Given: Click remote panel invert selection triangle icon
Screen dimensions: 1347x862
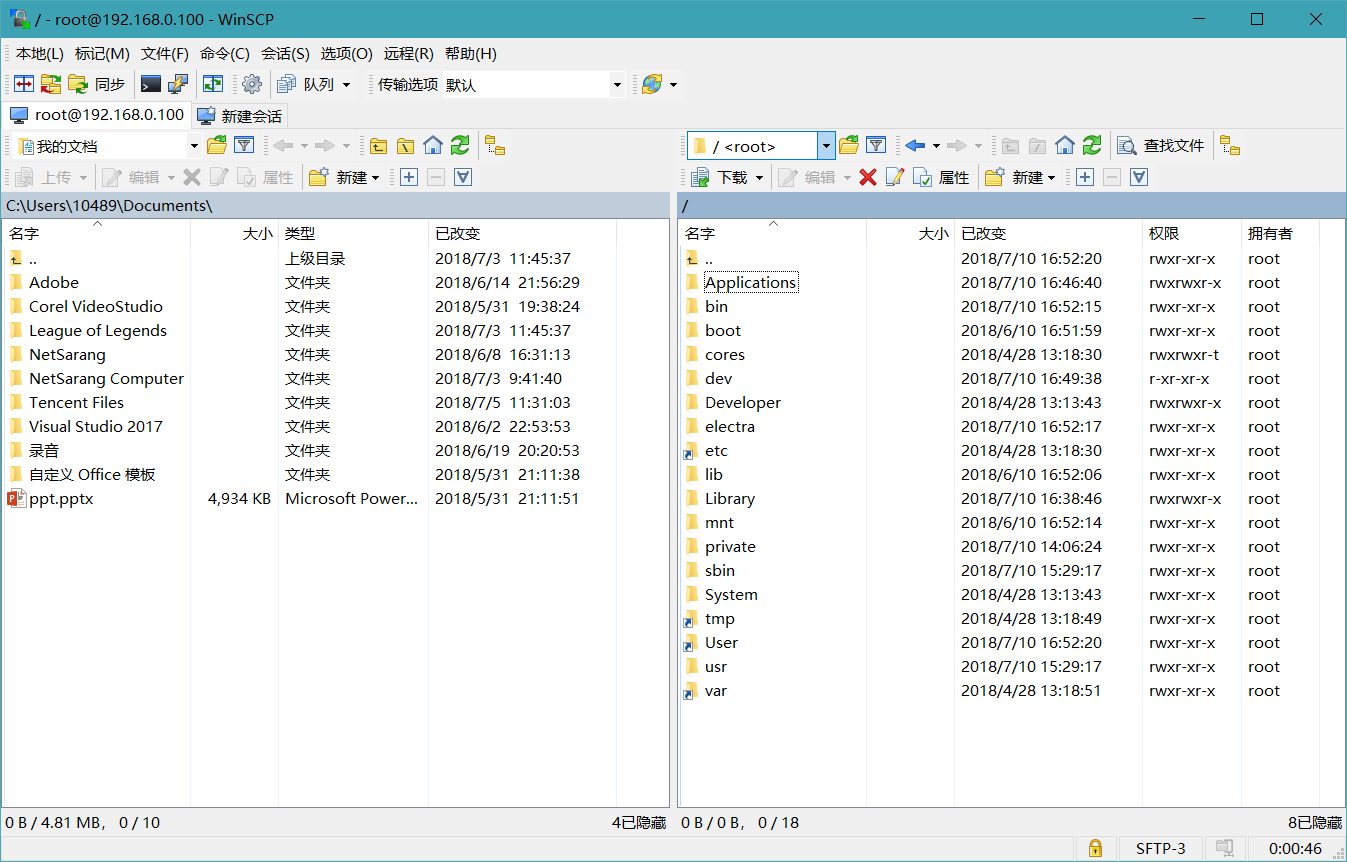Looking at the screenshot, I should click(1139, 177).
